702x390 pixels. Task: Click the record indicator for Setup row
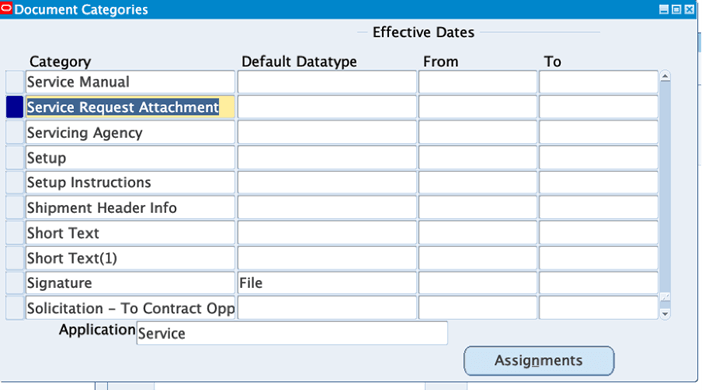(x=14, y=158)
